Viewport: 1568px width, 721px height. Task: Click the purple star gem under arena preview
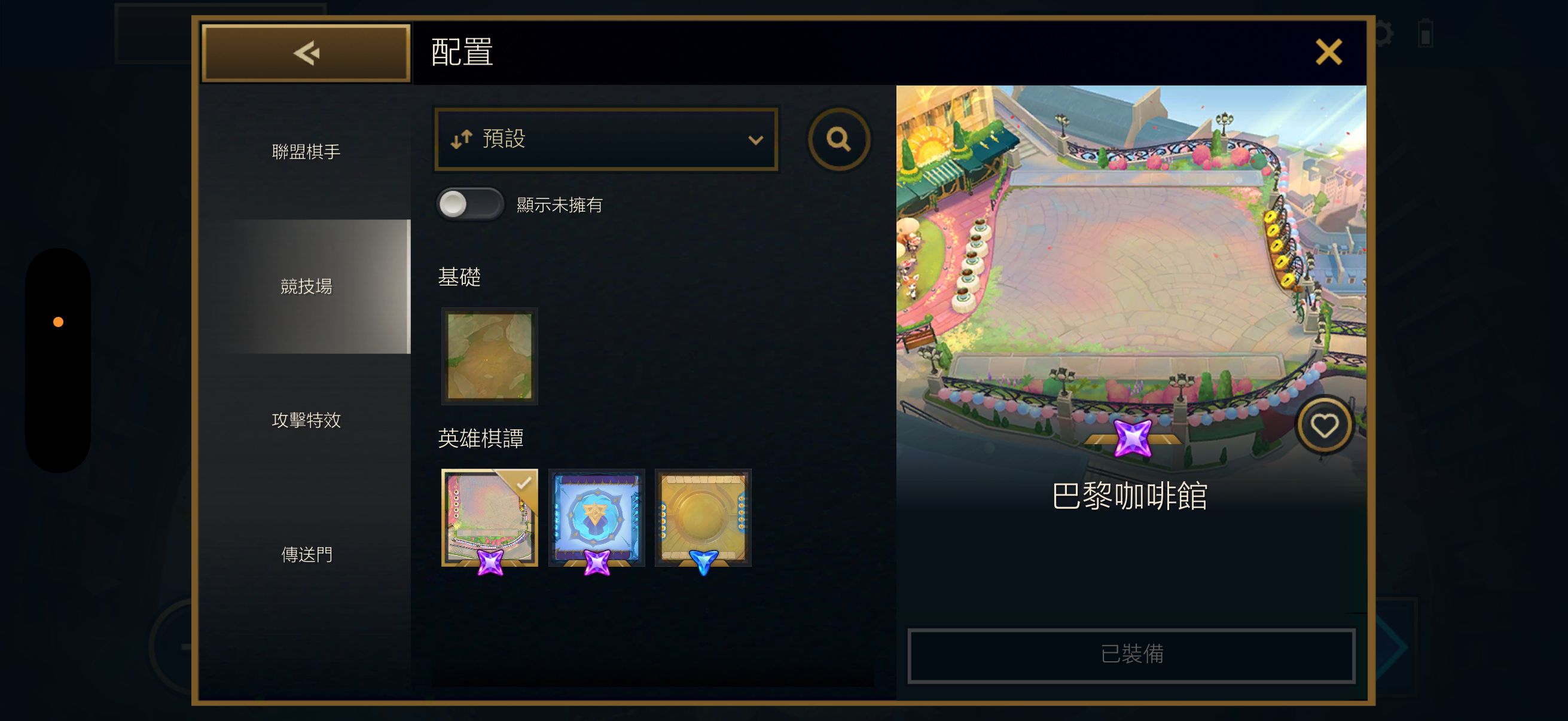pyautogui.click(x=1132, y=438)
